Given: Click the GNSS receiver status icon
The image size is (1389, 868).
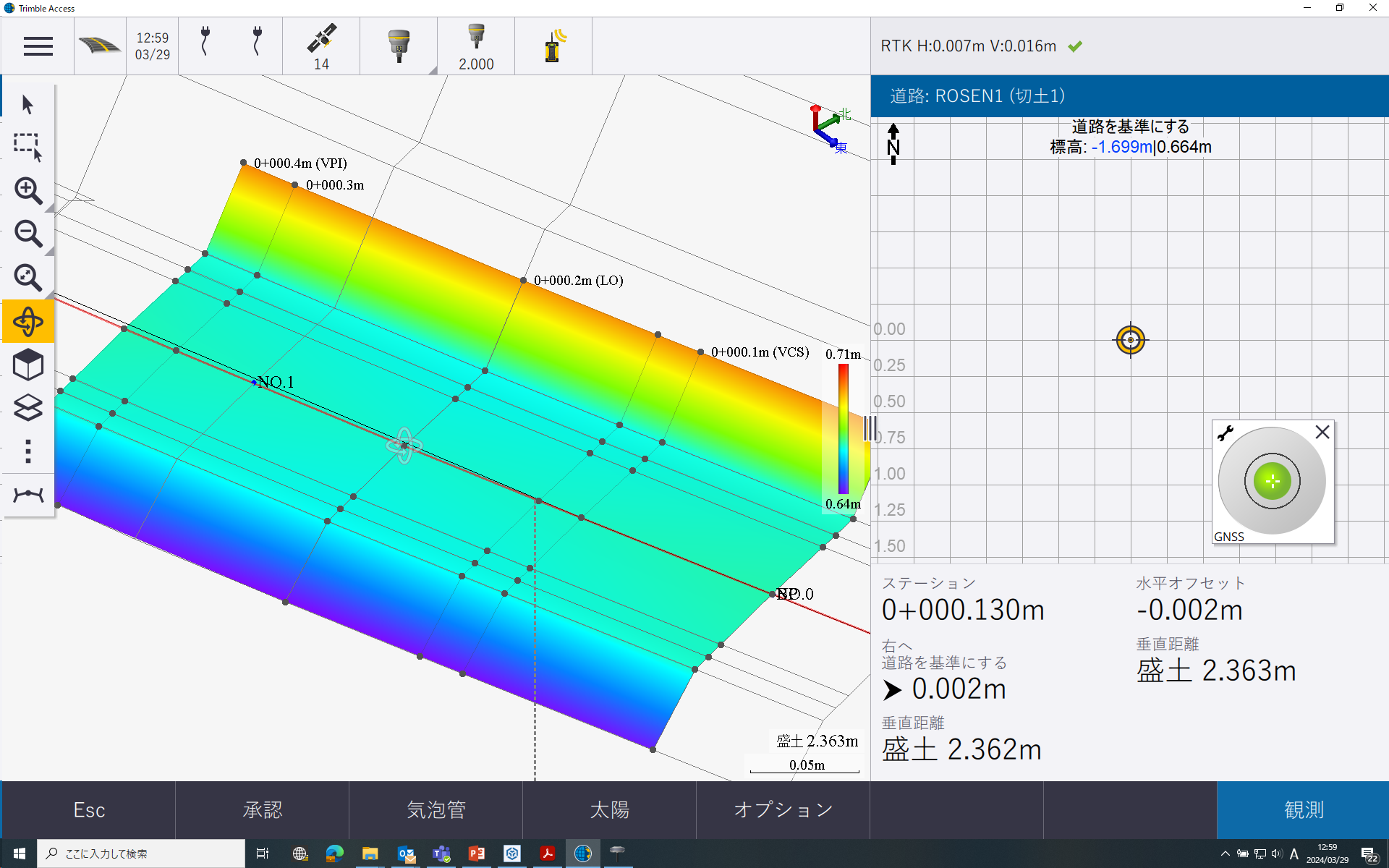Looking at the screenshot, I should pos(399,46).
